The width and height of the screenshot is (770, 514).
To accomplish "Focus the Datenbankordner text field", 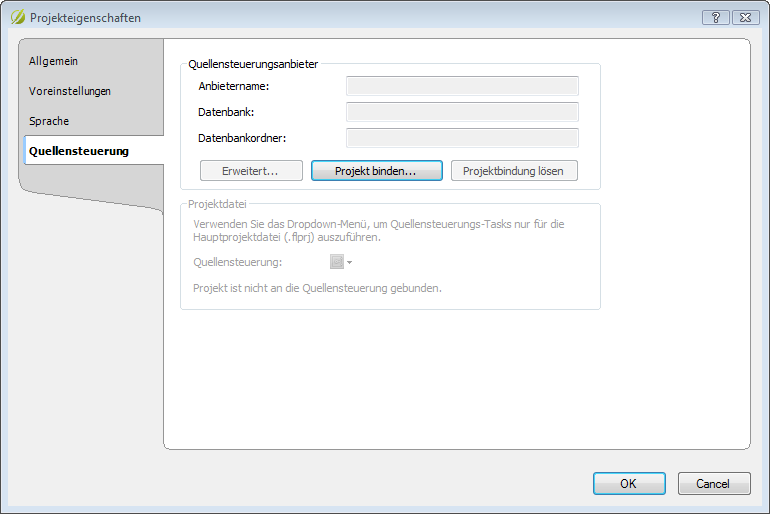I will coord(462,138).
